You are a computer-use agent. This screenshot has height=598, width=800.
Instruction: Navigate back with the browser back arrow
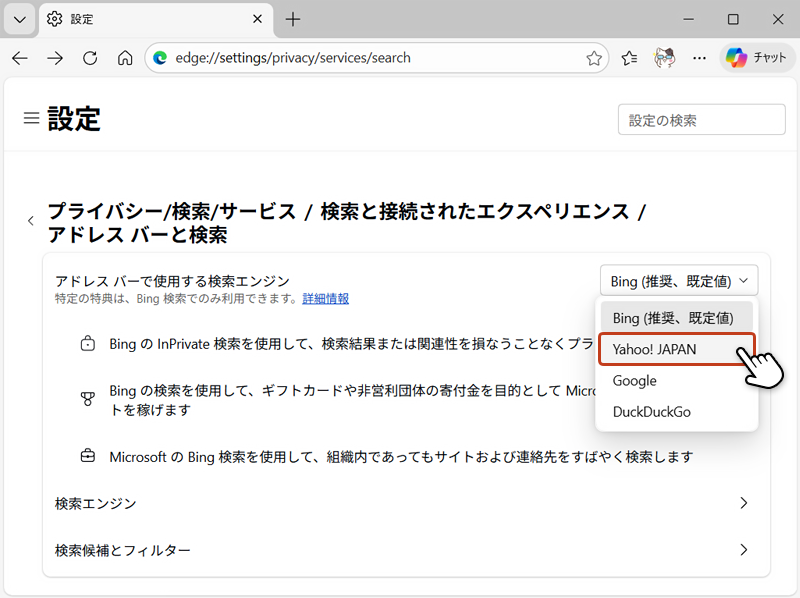20,58
